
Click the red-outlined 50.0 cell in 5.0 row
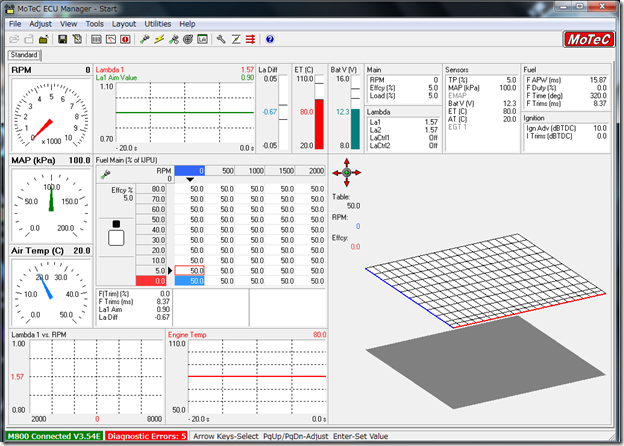pyautogui.click(x=189, y=271)
